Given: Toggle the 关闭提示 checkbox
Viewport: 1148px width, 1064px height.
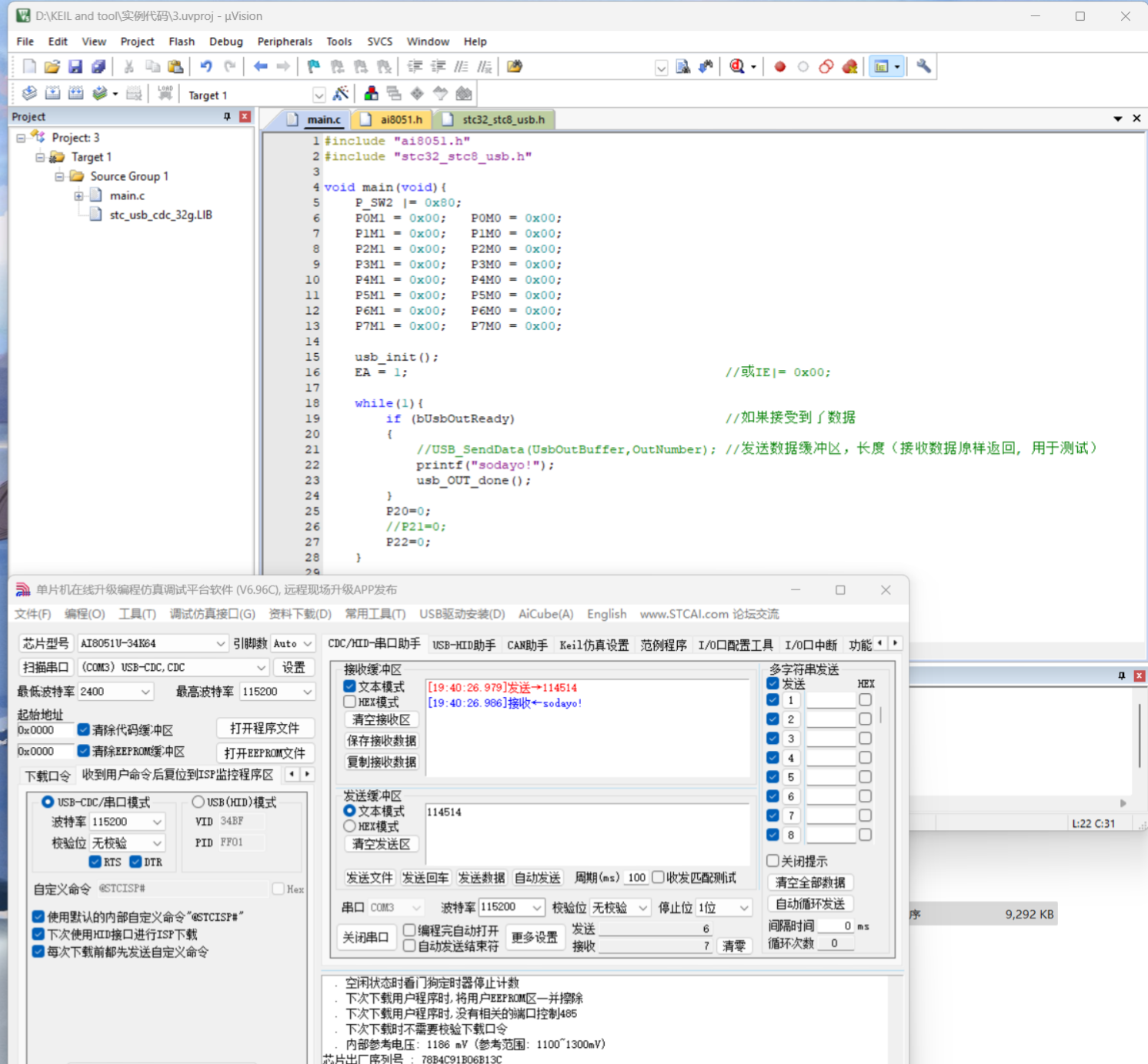Looking at the screenshot, I should (773, 860).
